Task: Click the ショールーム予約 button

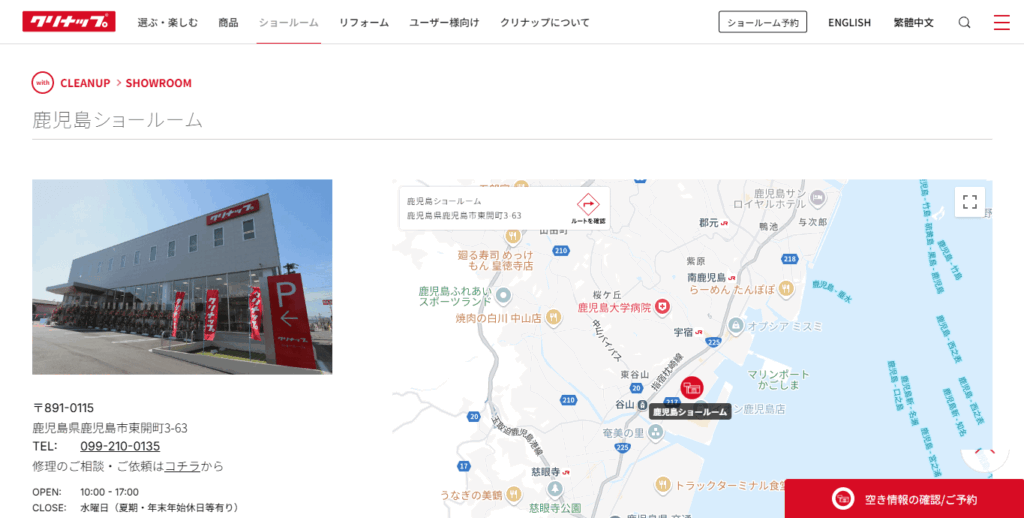Action: (x=763, y=22)
